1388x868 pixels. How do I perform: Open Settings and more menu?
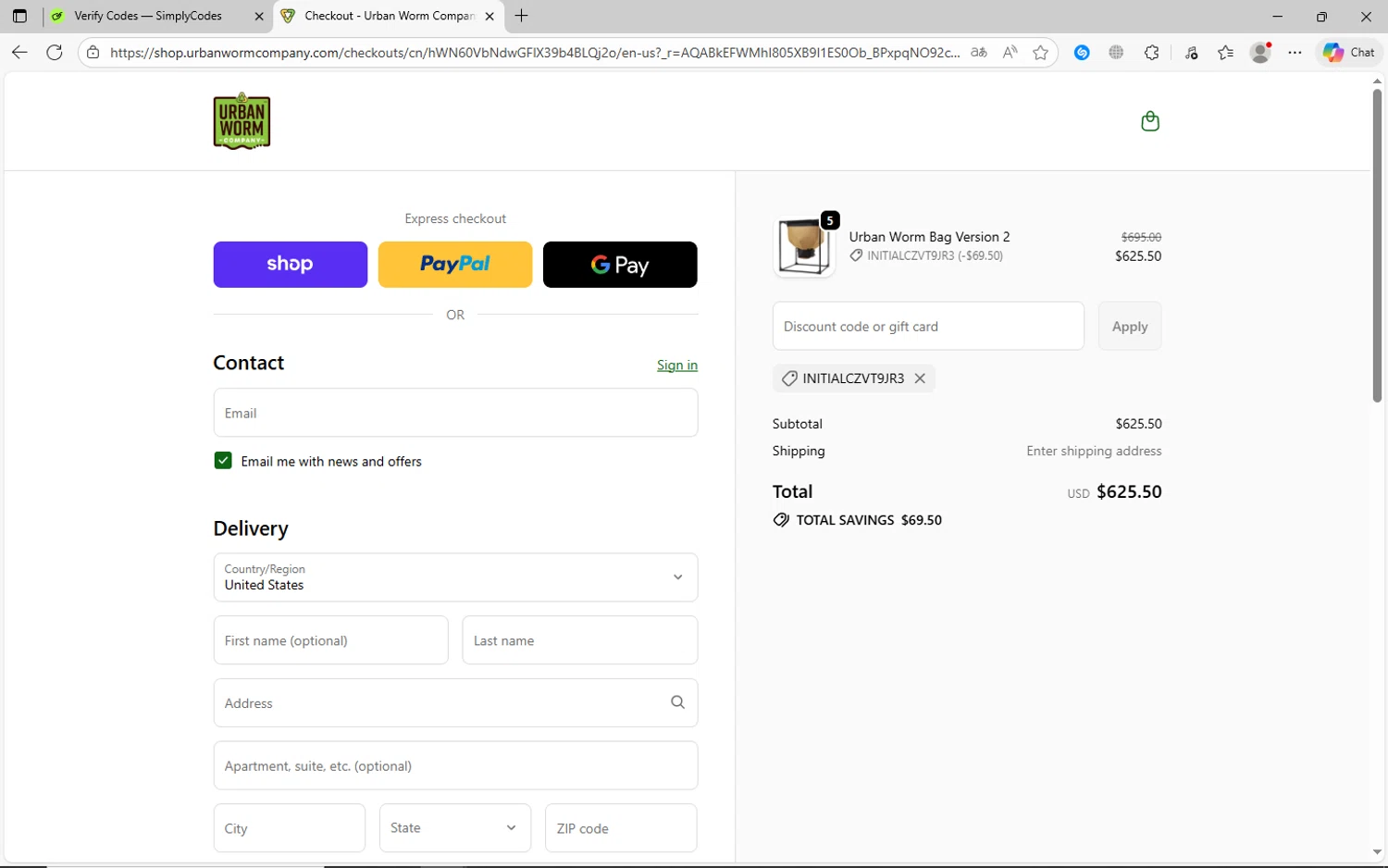click(x=1295, y=53)
